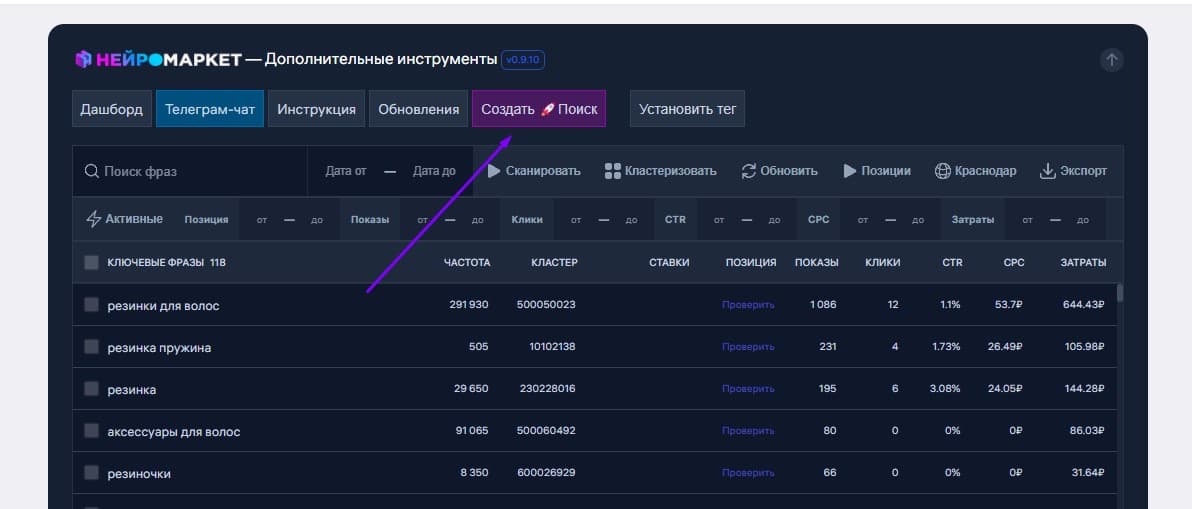Click the Позиции play icon
This screenshot has height=509, width=1192.
pos(850,171)
